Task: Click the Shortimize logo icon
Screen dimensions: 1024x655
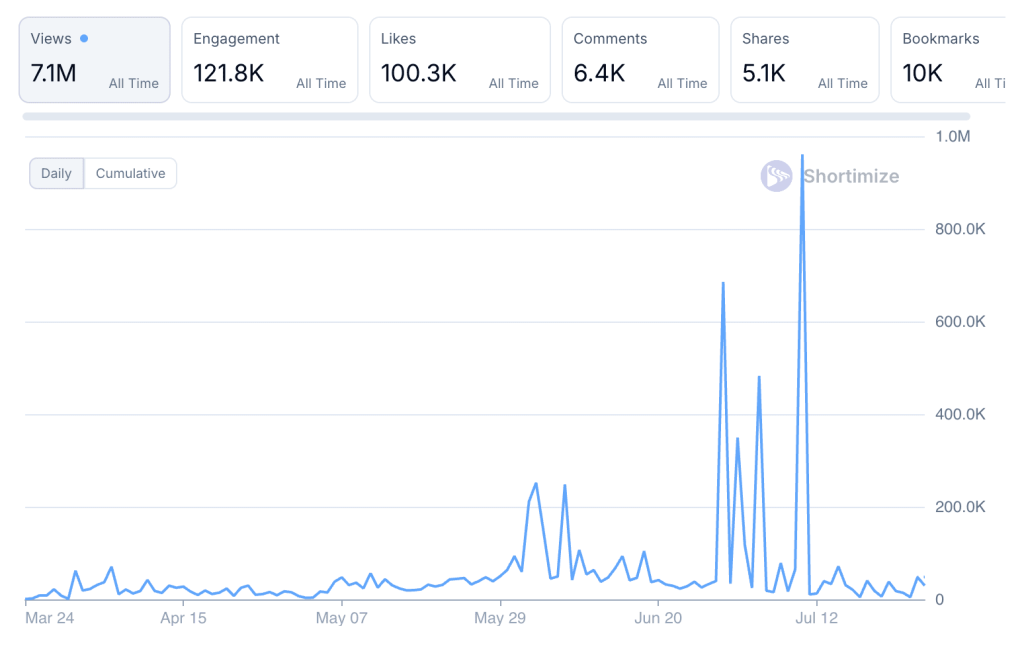Action: [x=776, y=176]
